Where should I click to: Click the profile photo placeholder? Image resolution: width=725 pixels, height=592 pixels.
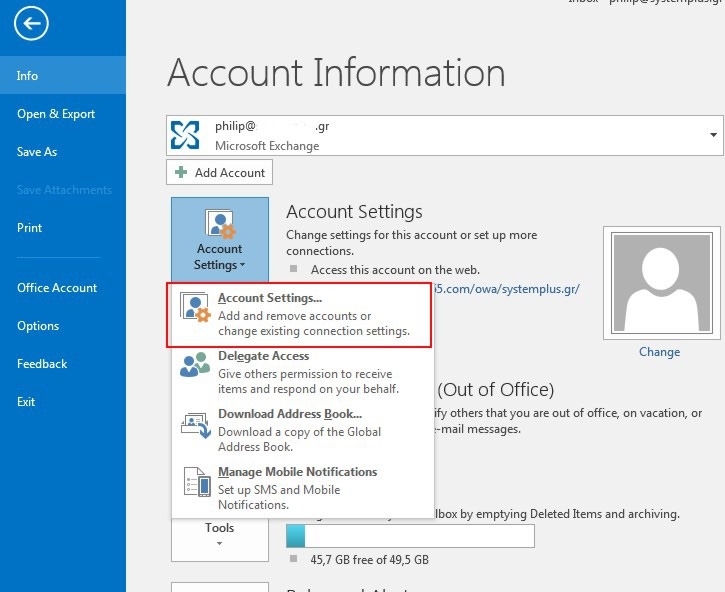662,283
